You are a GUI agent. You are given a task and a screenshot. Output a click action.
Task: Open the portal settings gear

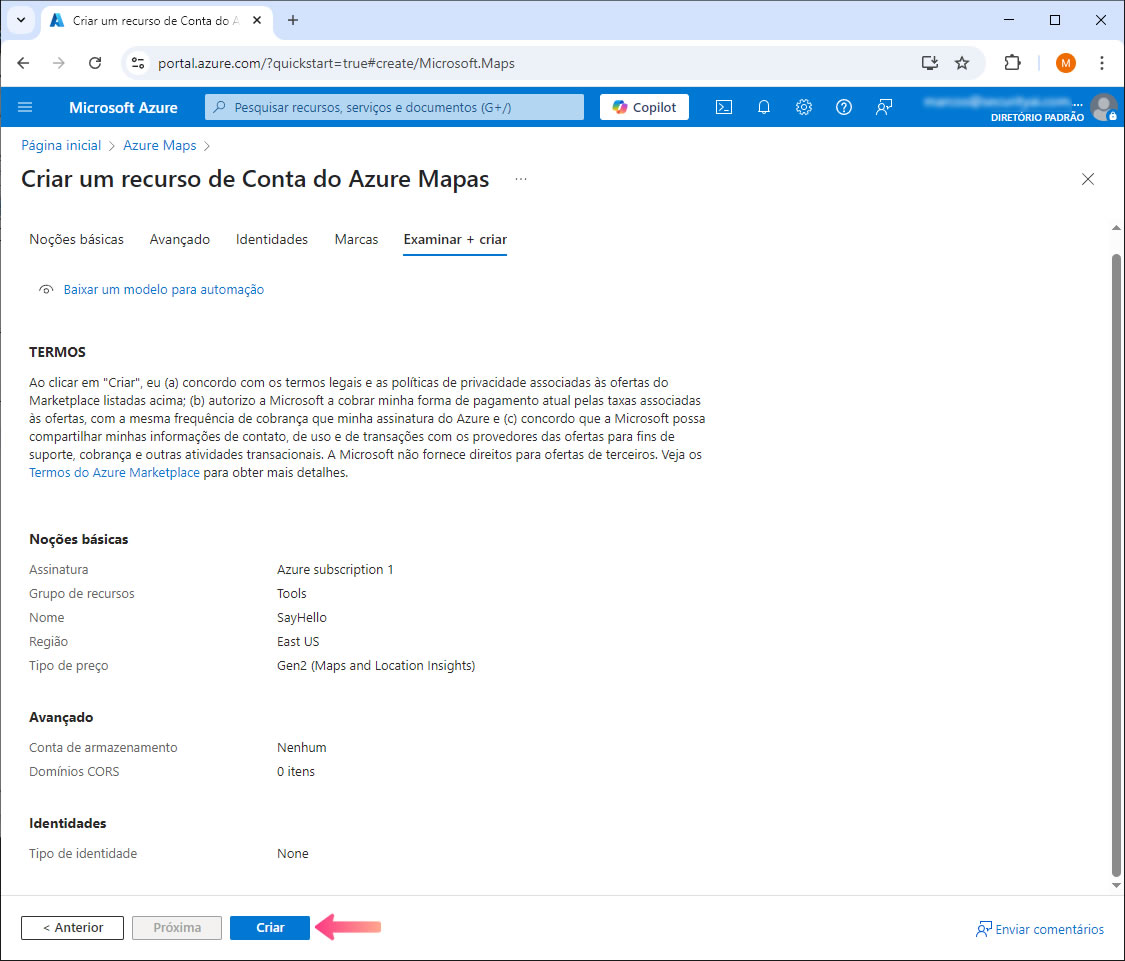point(804,107)
